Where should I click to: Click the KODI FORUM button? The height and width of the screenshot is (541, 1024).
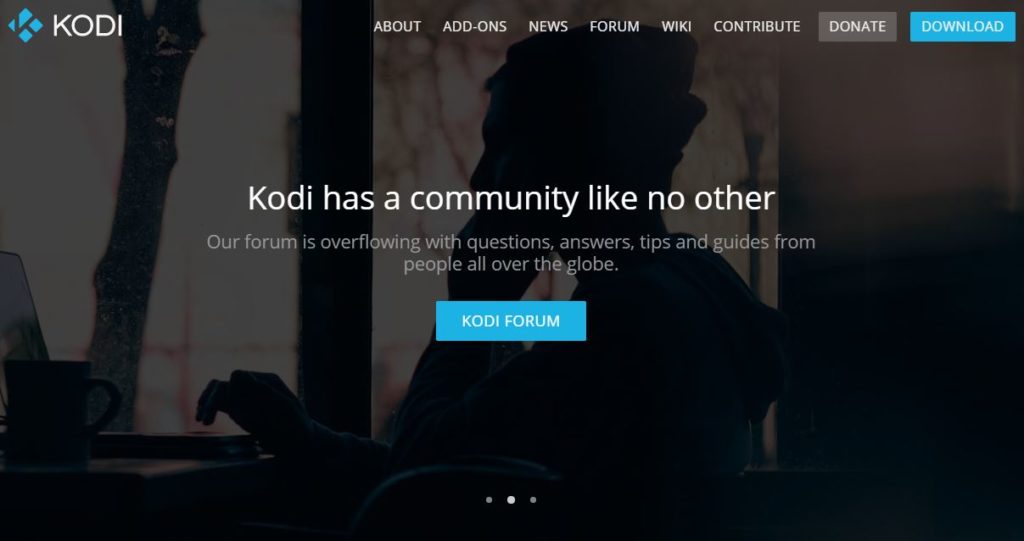pyautogui.click(x=511, y=321)
